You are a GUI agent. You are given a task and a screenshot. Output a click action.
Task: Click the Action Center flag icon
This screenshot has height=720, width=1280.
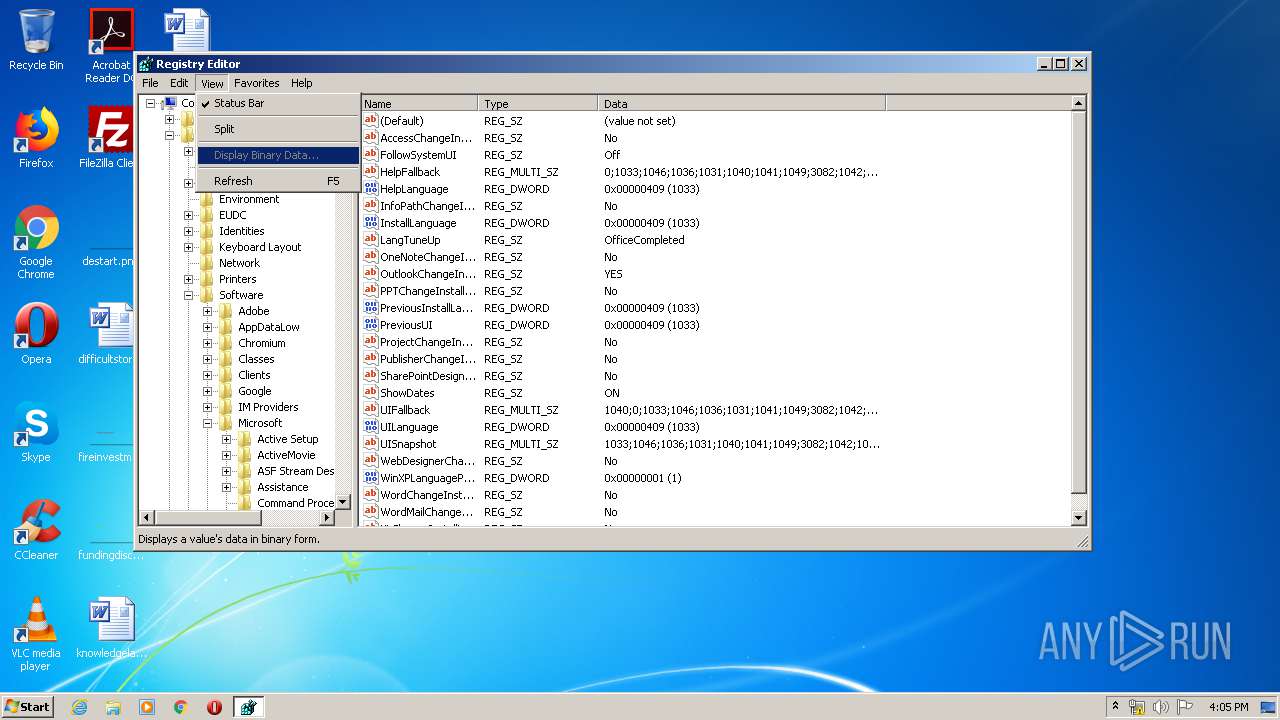[x=1185, y=707]
